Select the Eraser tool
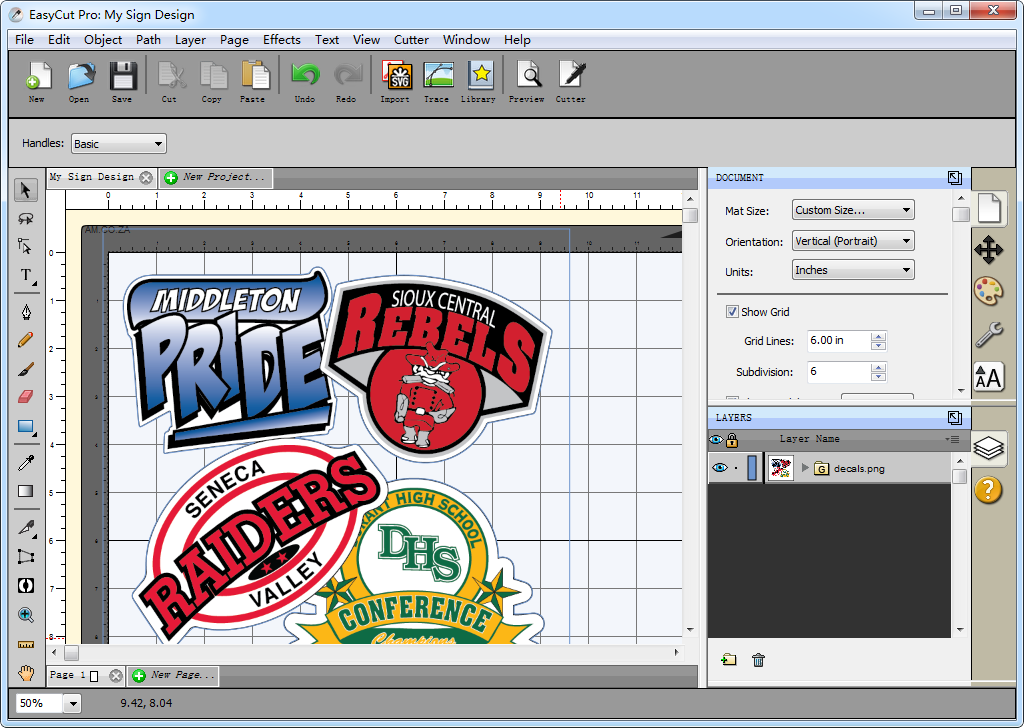The height and width of the screenshot is (728, 1024). (x=24, y=395)
